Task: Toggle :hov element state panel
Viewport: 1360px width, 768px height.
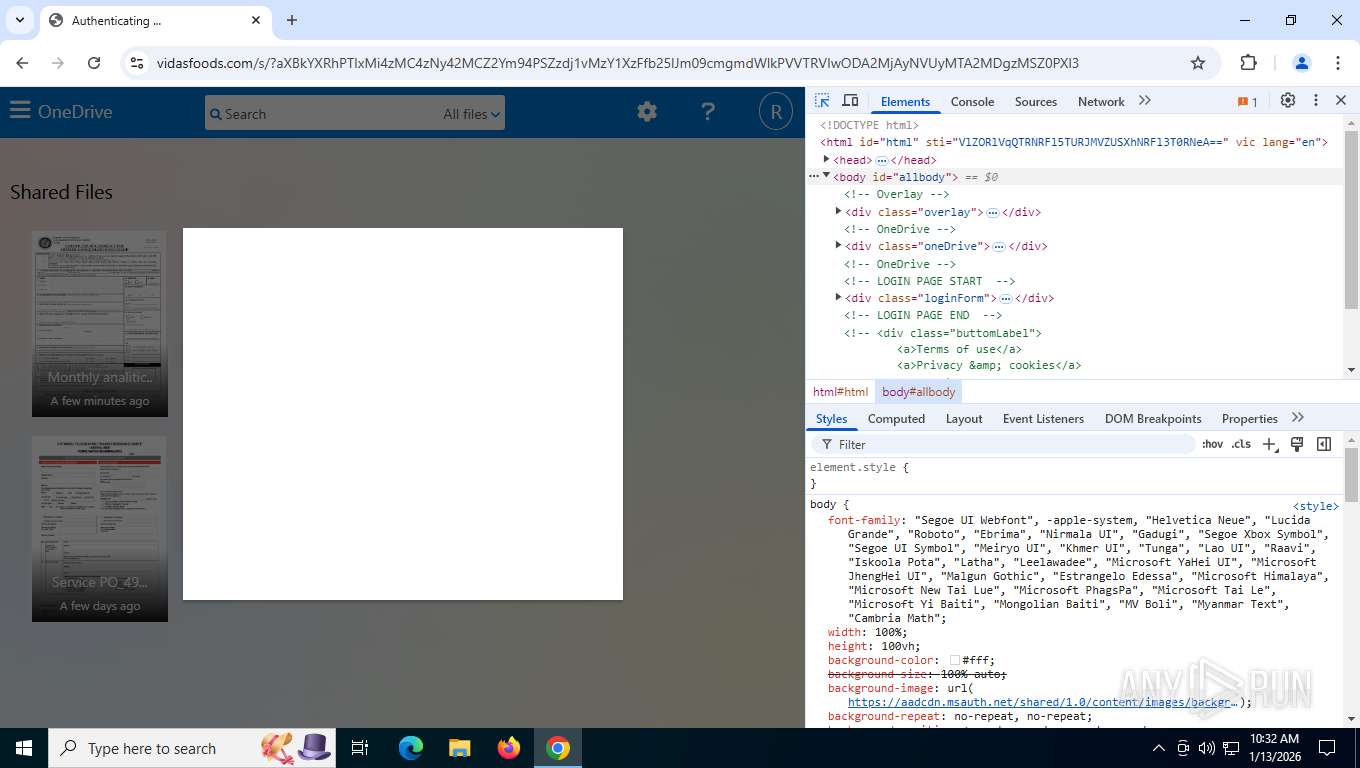Action: tap(1212, 445)
